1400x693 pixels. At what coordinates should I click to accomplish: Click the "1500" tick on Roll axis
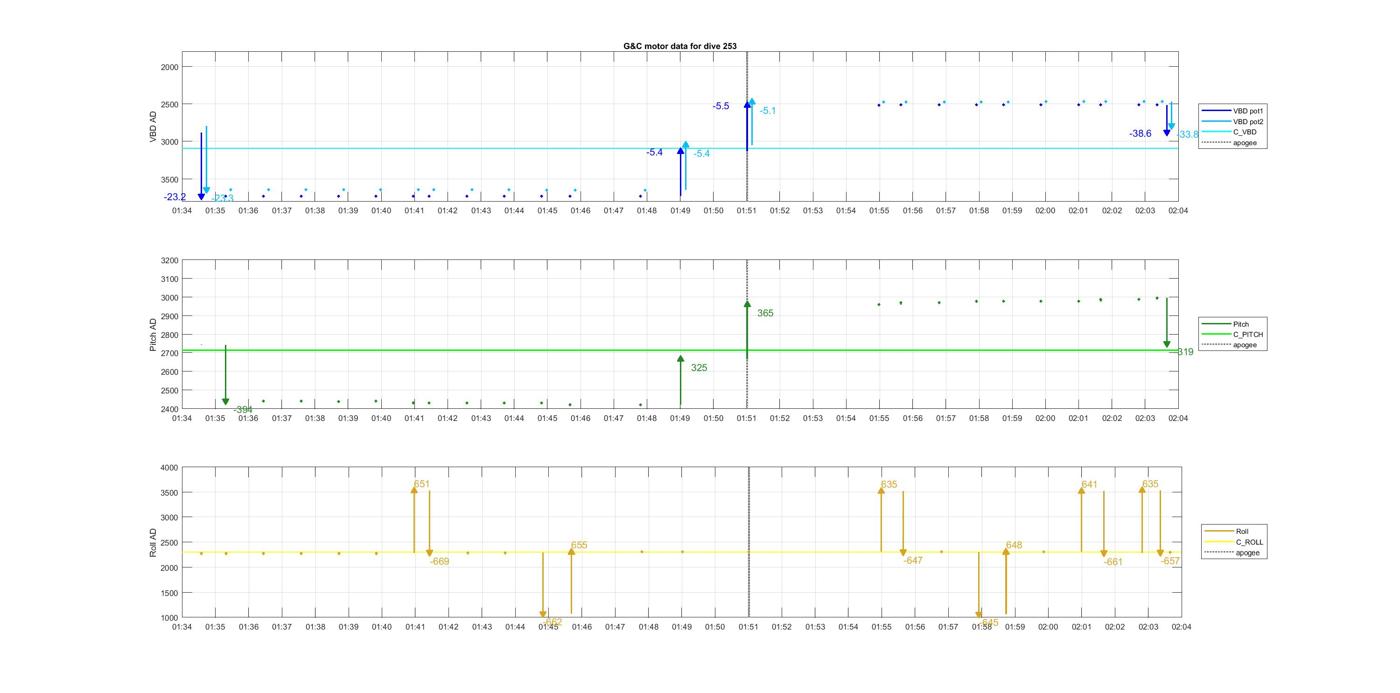point(170,593)
